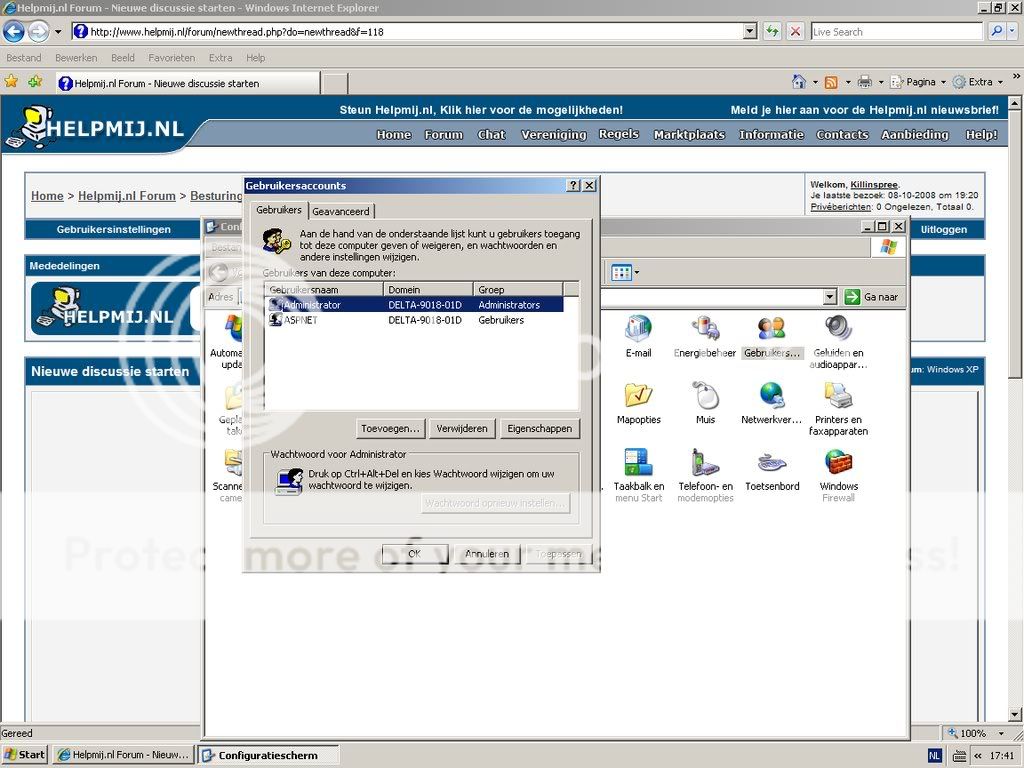Switch to Helpmij.nl Forum taskbar button
The height and width of the screenshot is (768, 1024).
tap(124, 755)
